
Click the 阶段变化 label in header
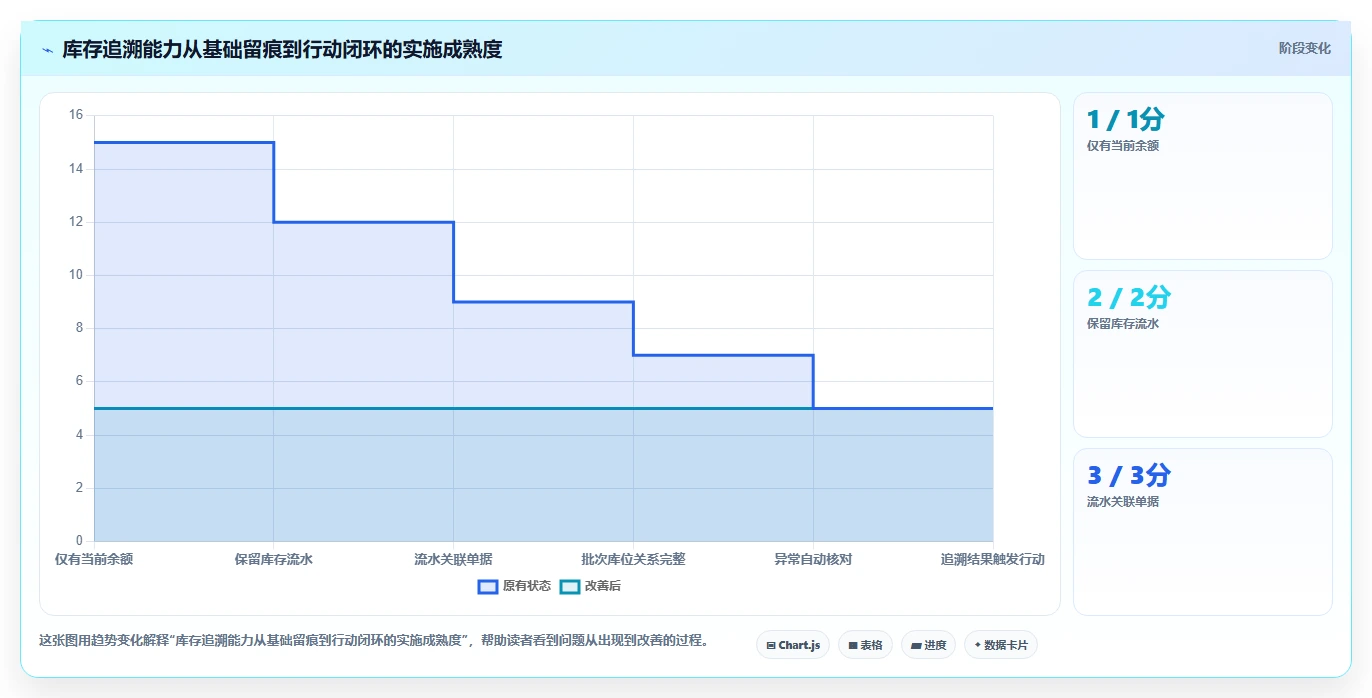[x=1305, y=48]
